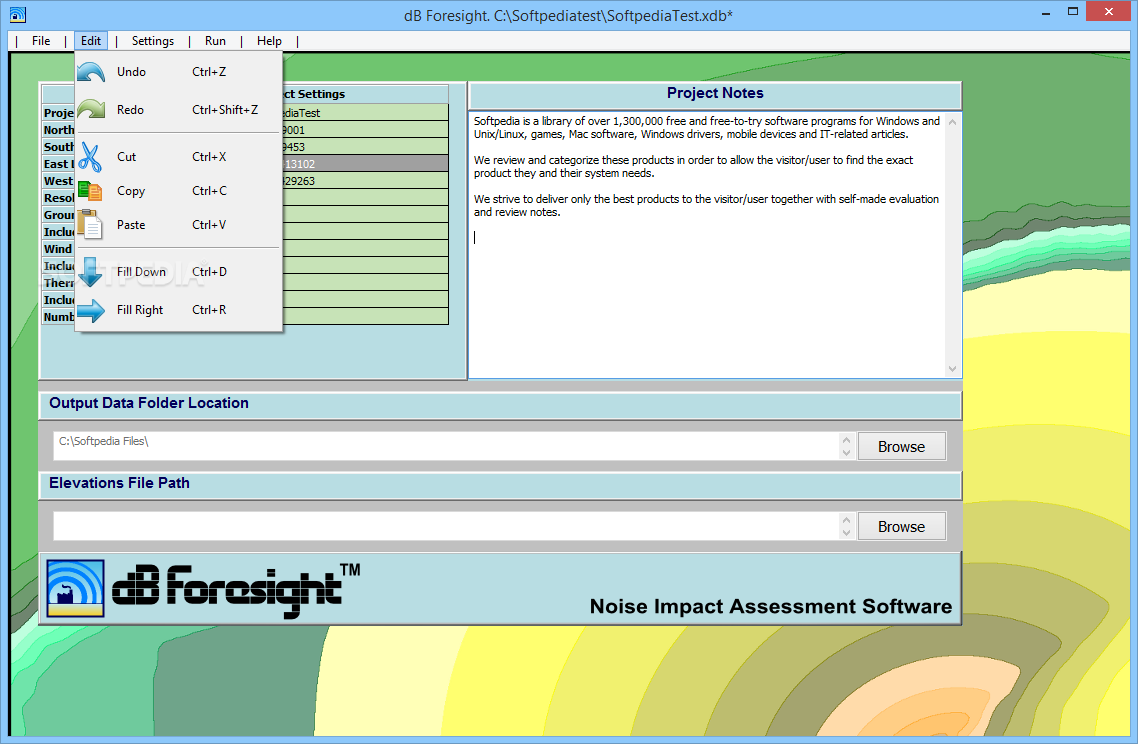
Task: Click the Undo arrow icon
Action: point(91,72)
